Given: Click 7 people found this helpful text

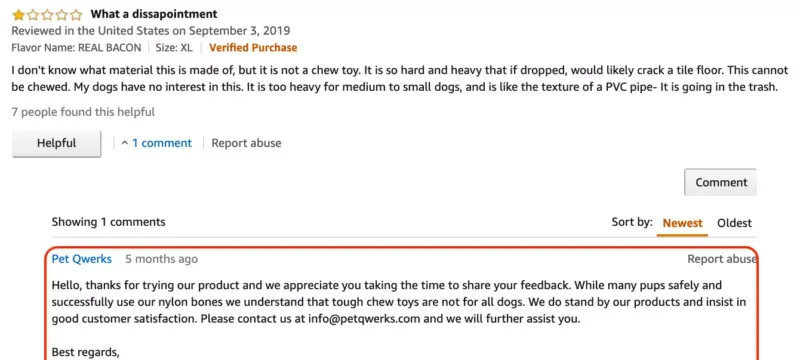Looking at the screenshot, I should 83,112.
